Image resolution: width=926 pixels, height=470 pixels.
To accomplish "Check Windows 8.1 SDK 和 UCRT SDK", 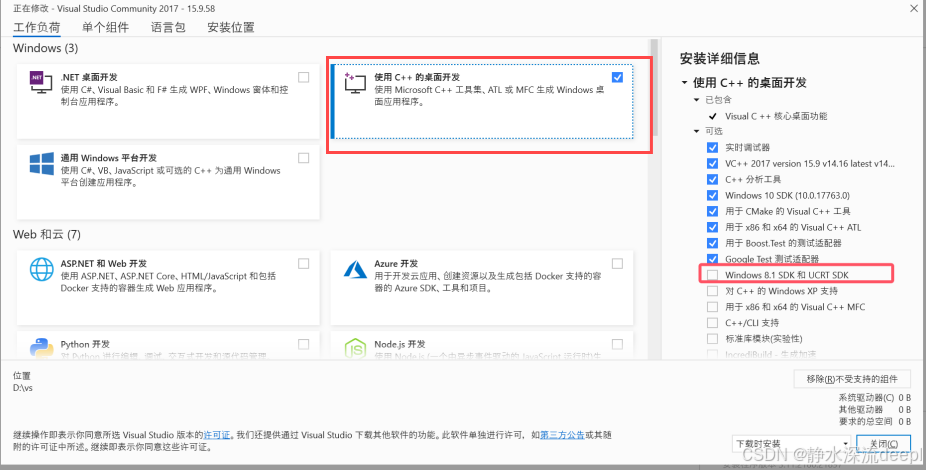I will pos(713,275).
